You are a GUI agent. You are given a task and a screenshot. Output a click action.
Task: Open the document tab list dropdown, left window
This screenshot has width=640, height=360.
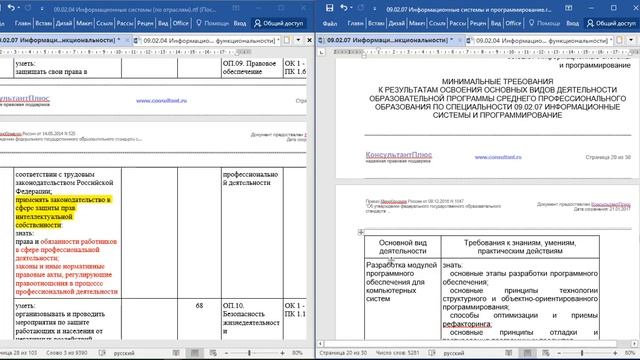pos(298,40)
